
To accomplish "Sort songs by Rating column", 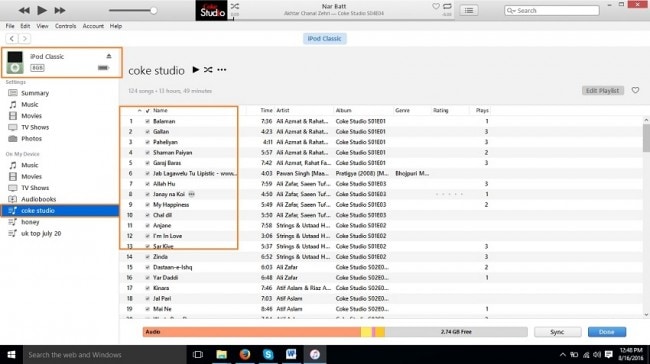I will (441, 110).
